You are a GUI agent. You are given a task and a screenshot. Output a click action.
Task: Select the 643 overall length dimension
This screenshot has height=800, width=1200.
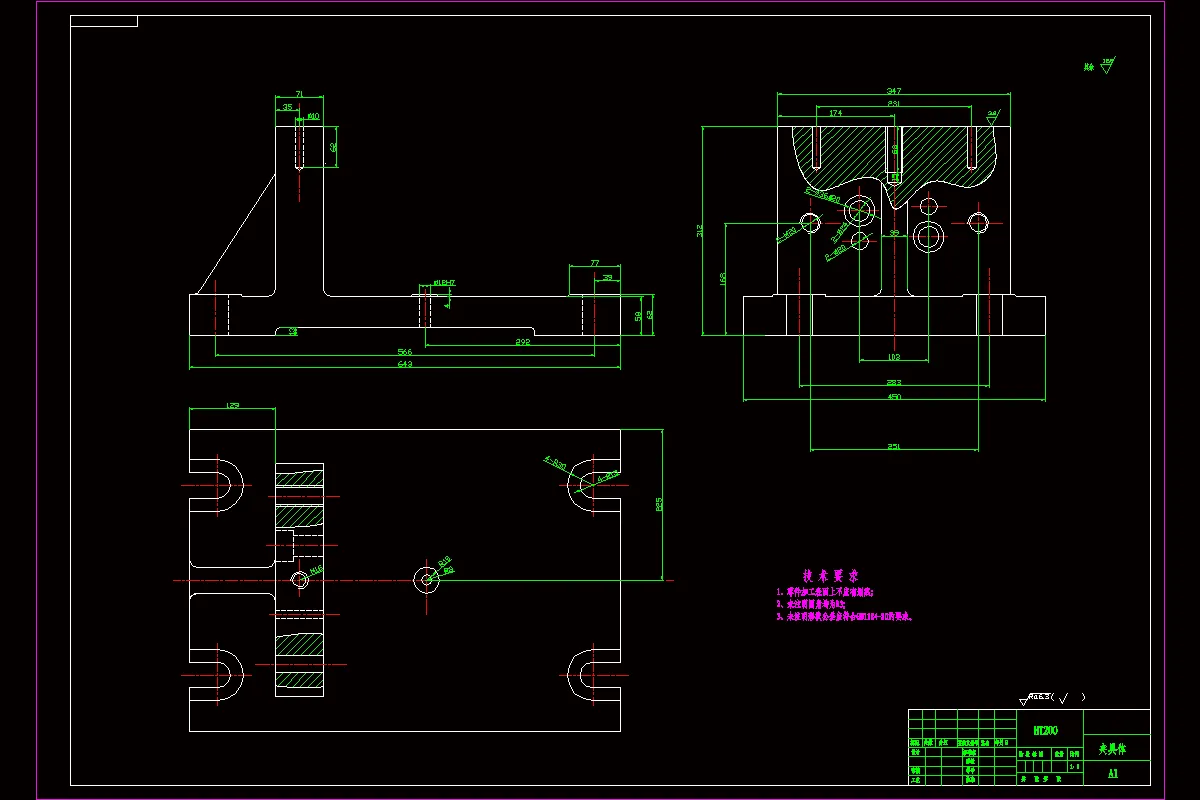404,364
